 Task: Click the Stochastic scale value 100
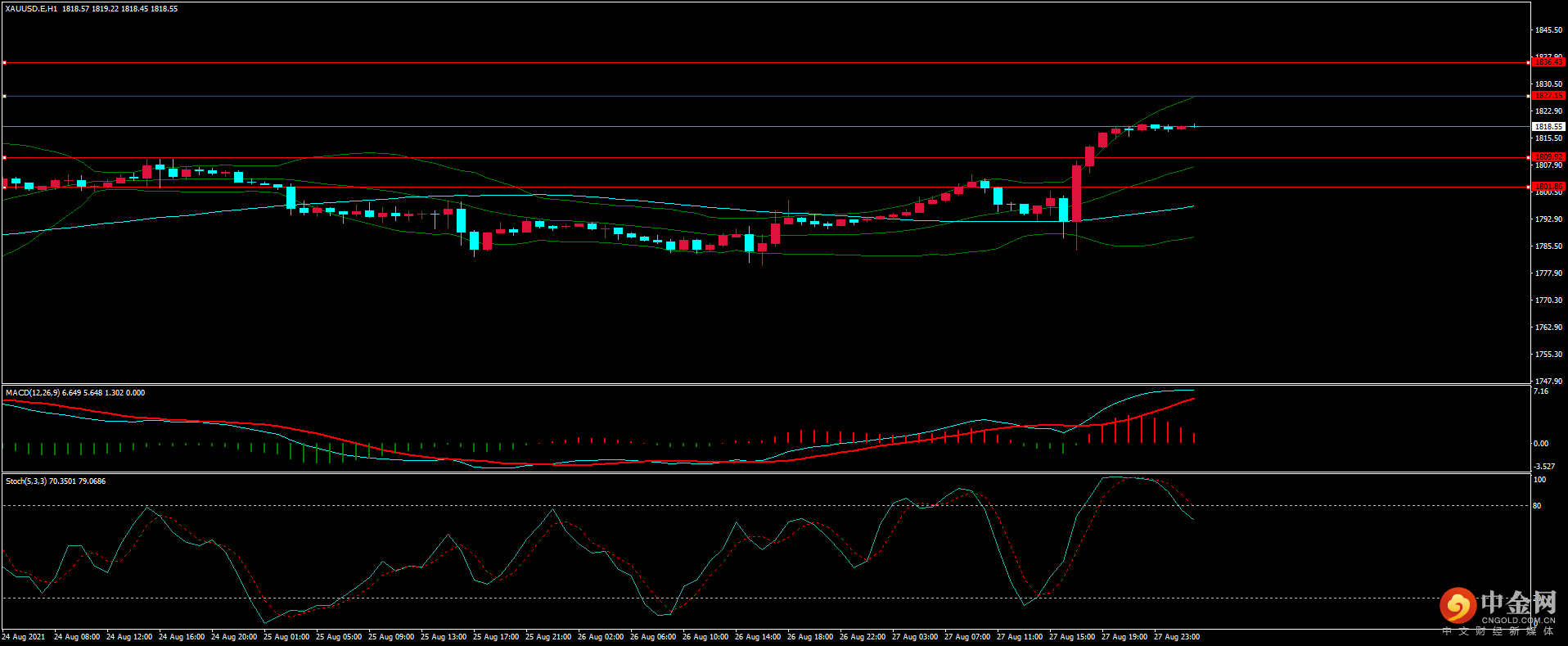[1539, 480]
